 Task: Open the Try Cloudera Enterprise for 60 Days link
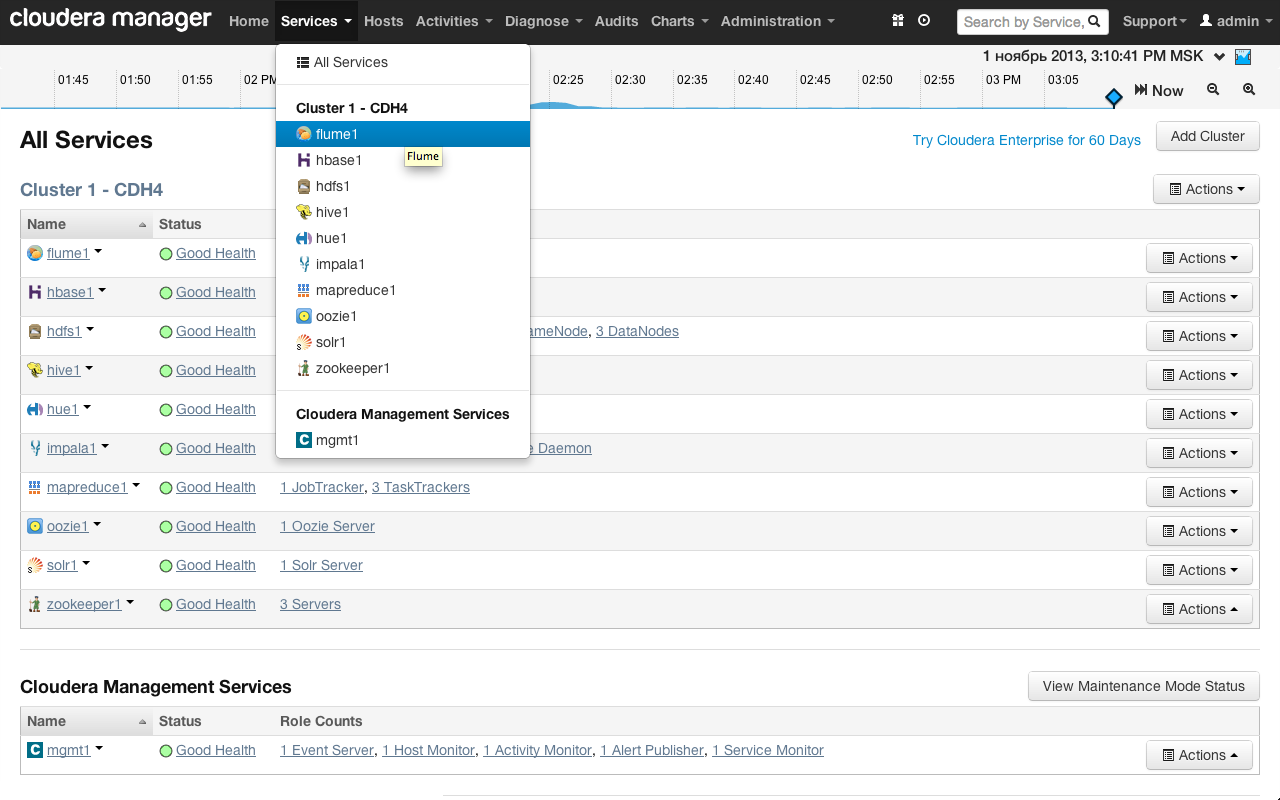pos(1027,140)
